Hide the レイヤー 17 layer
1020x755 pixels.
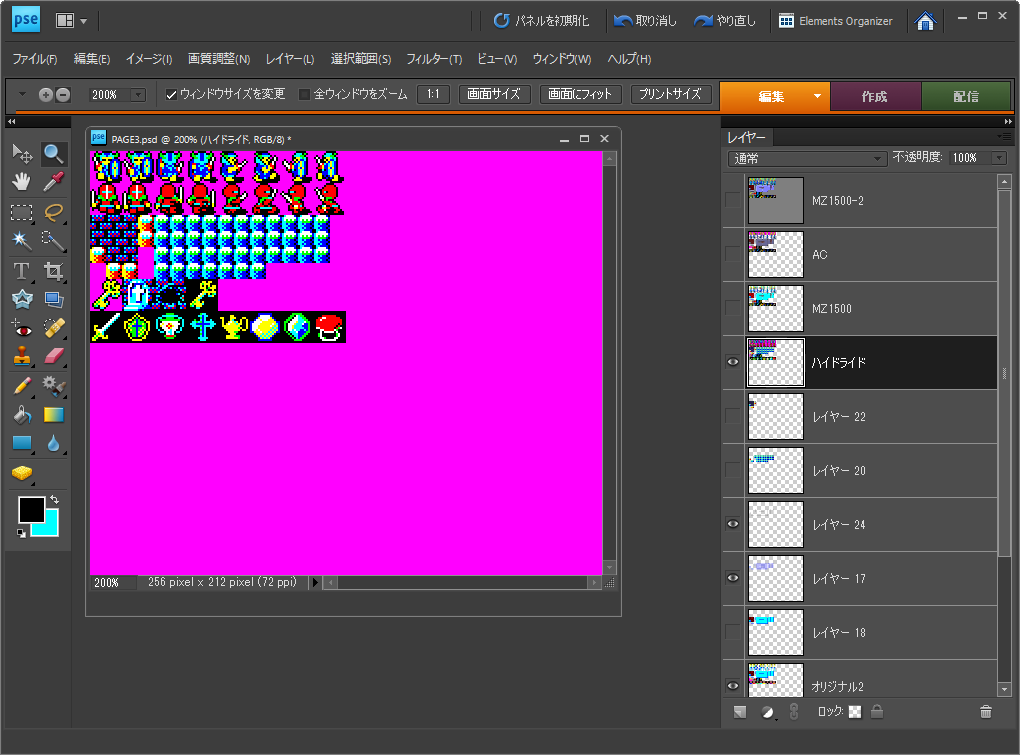coord(732,578)
